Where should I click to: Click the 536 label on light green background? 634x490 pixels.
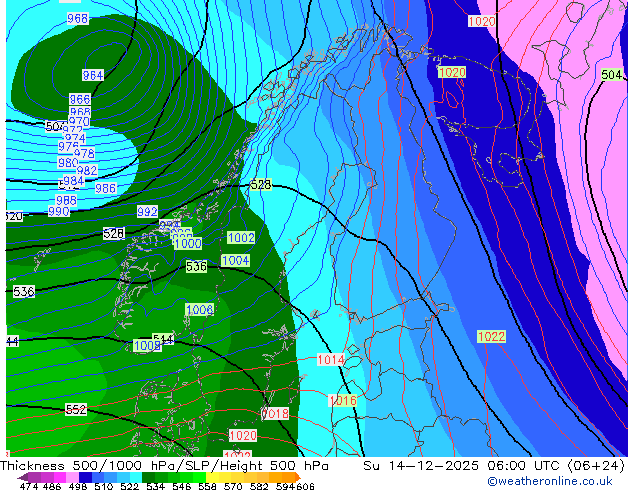[197, 266]
